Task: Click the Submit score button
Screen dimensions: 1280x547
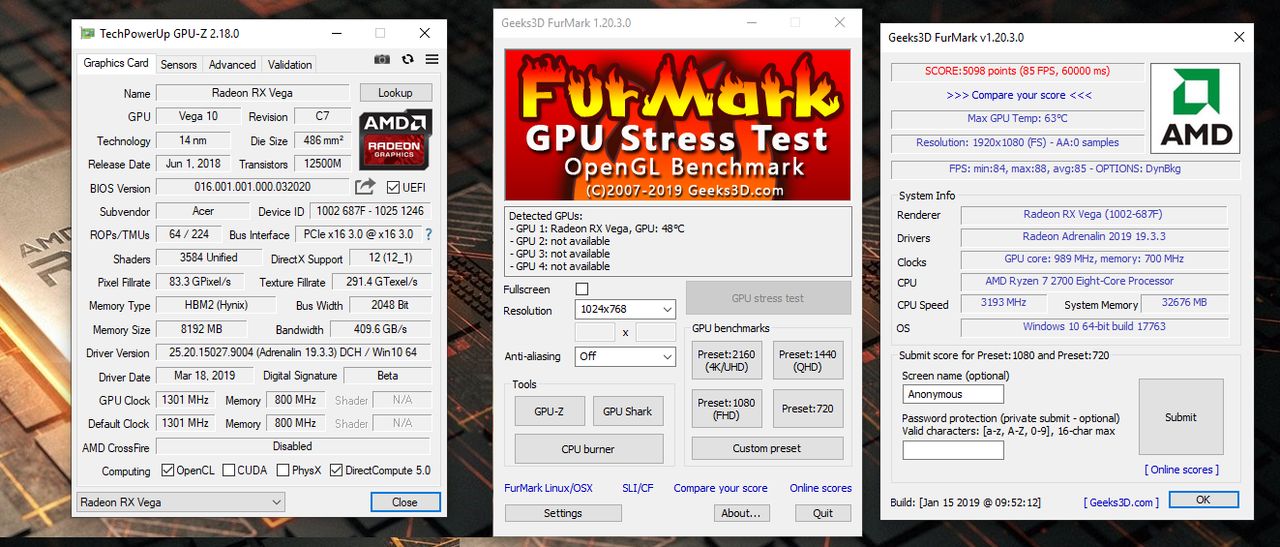Action: pos(1181,417)
